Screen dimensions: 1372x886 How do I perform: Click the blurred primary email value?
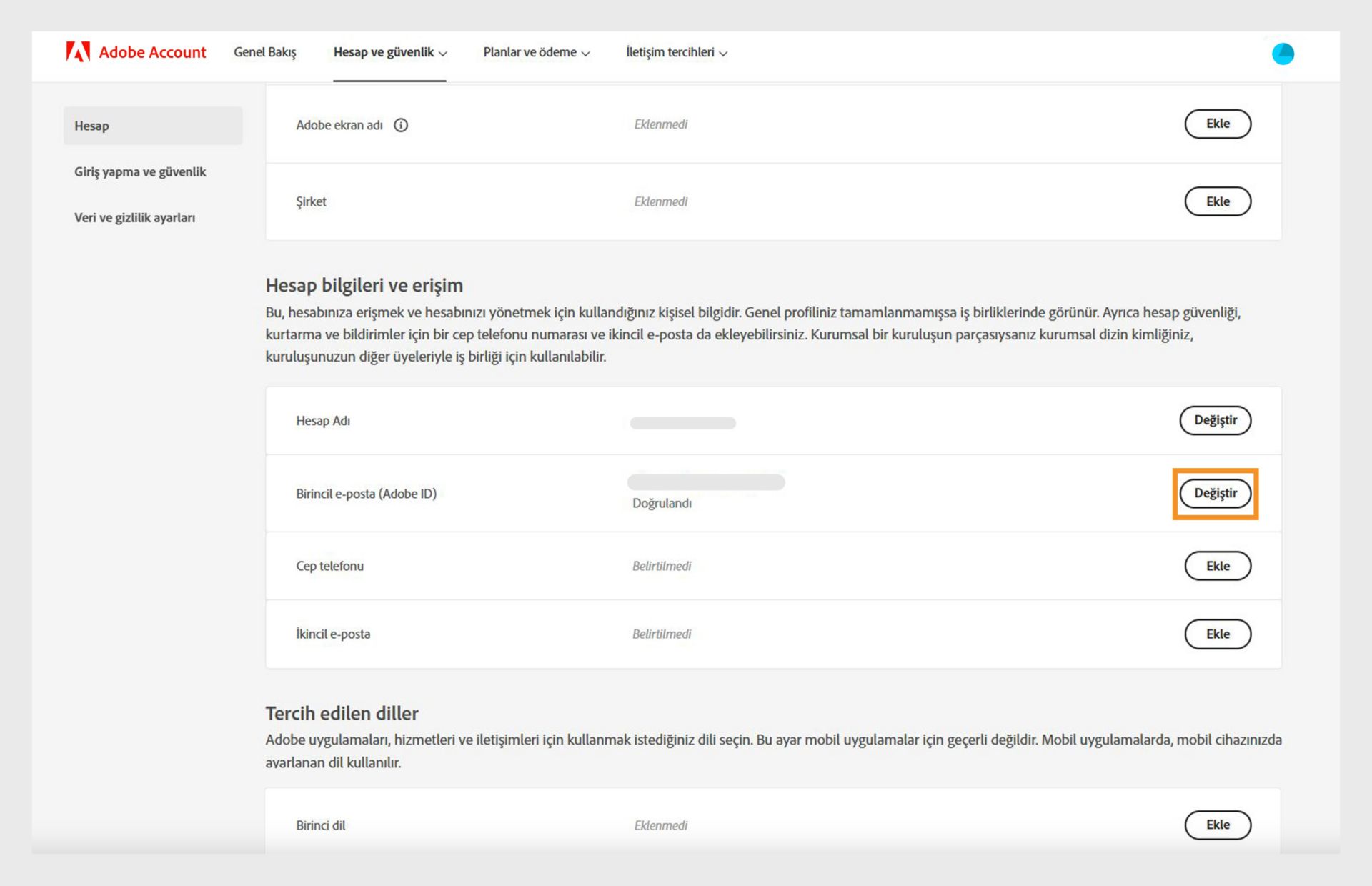706,482
